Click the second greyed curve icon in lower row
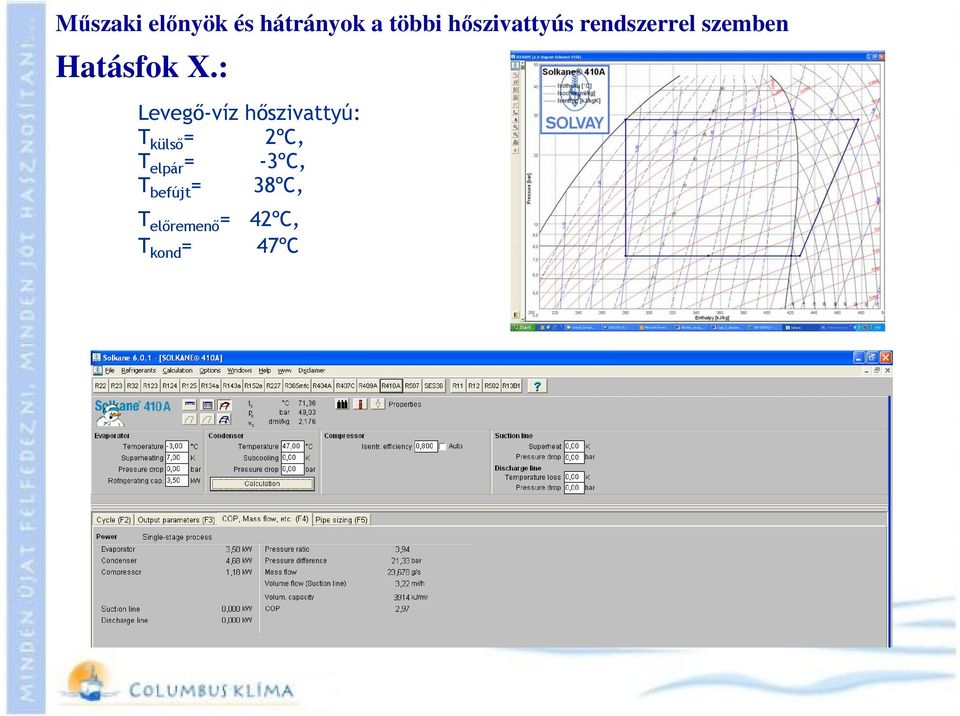Viewport: 960px width, 716px height. click(208, 419)
